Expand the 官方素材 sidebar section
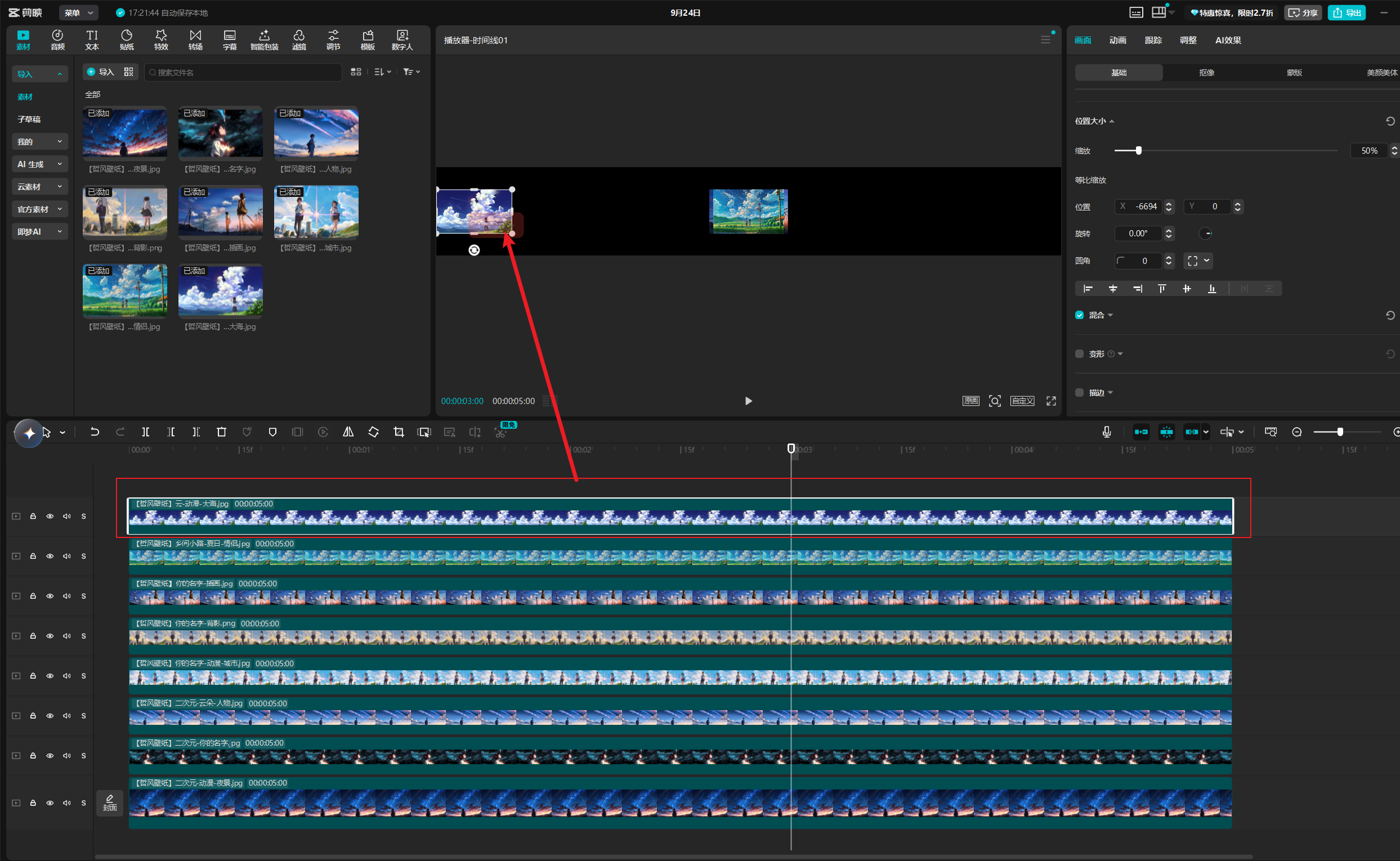Image resolution: width=1400 pixels, height=861 pixels. point(39,209)
